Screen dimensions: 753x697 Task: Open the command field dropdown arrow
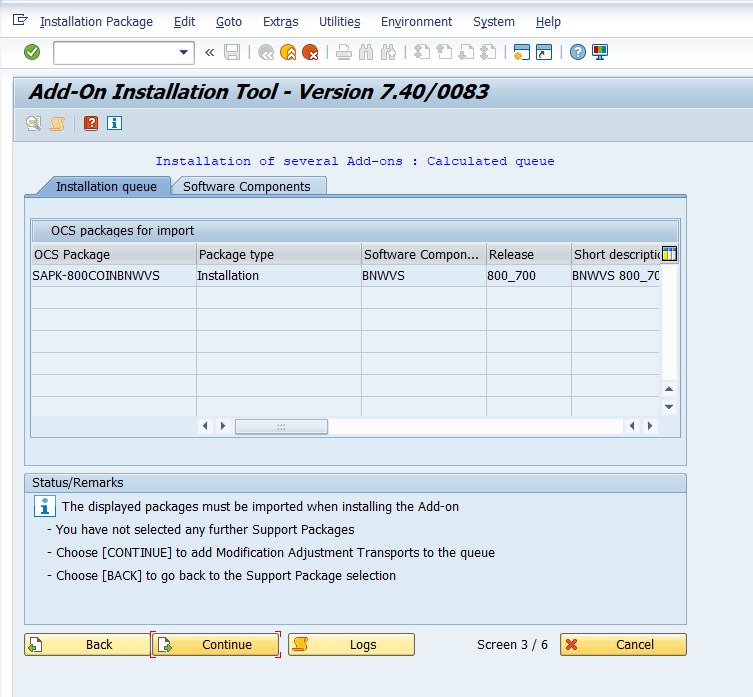[183, 52]
